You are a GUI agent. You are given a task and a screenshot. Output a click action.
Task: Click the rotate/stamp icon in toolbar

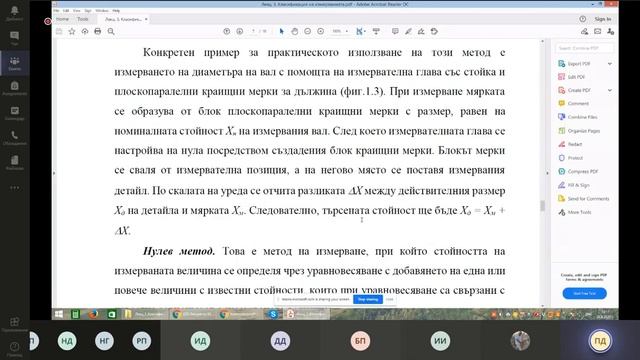point(434,31)
